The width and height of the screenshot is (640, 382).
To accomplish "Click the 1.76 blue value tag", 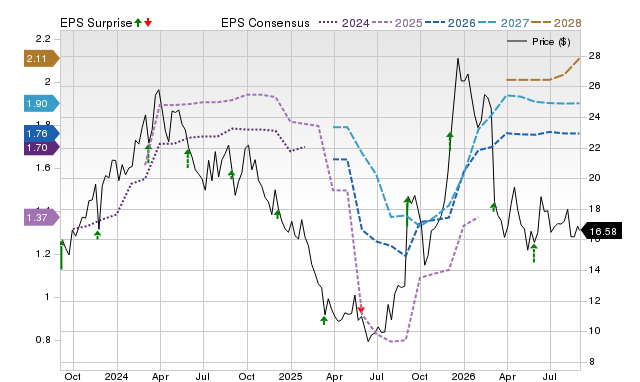I will click(x=42, y=133).
